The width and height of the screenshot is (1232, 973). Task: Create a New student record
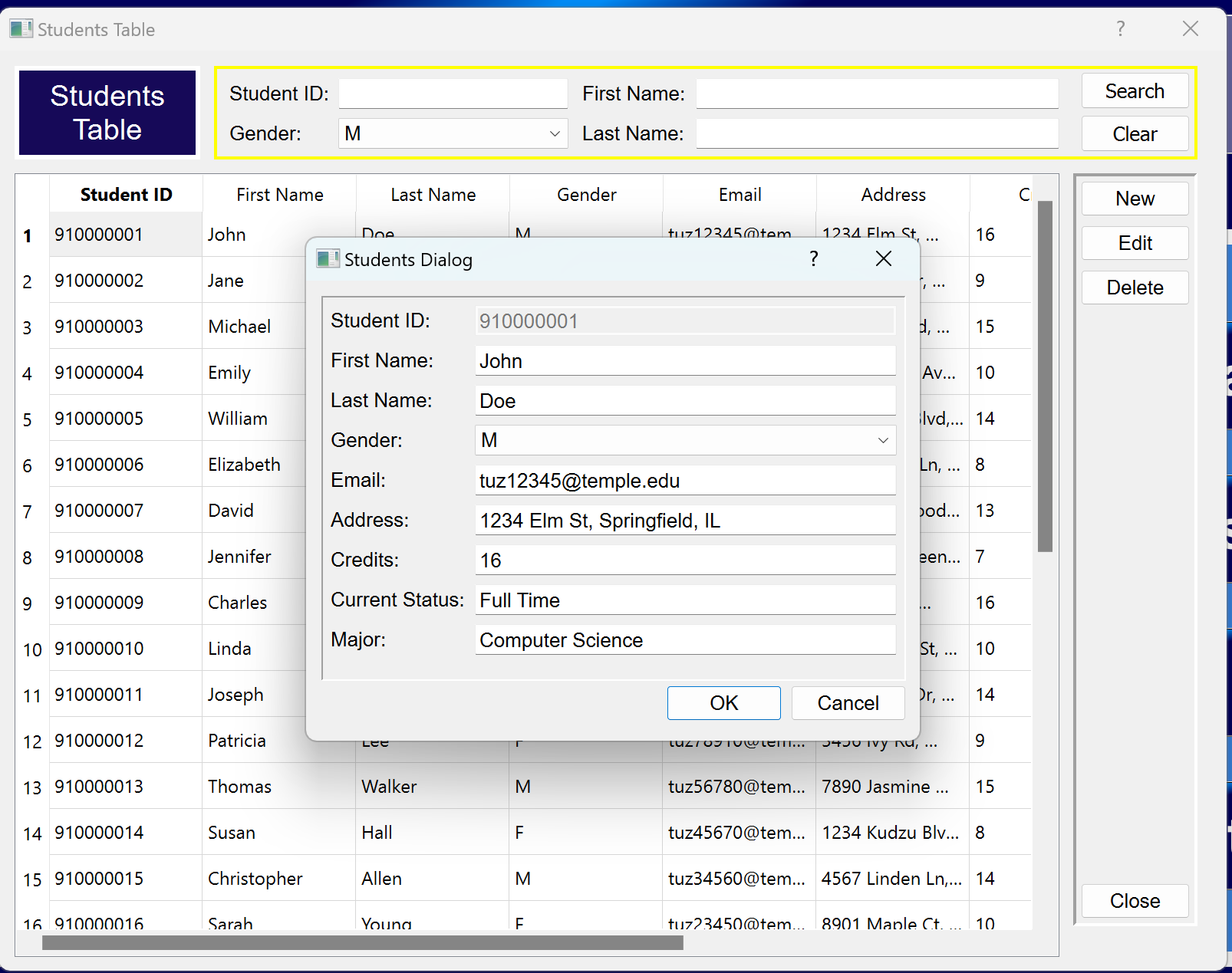[1135, 199]
